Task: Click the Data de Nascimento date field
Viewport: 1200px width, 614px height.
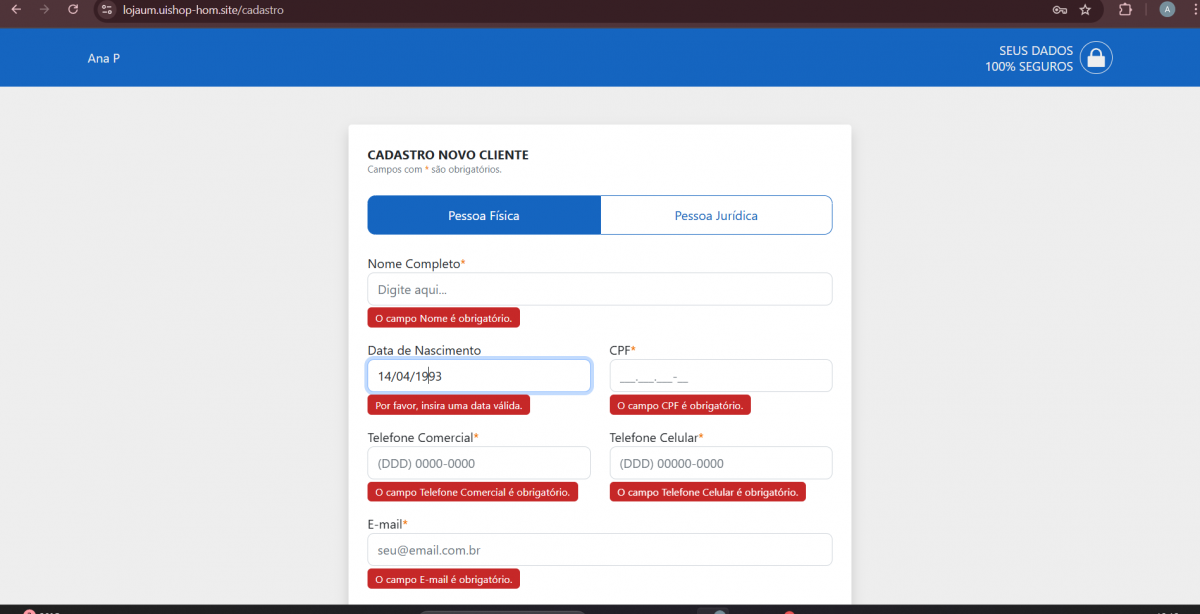Action: [x=479, y=376]
